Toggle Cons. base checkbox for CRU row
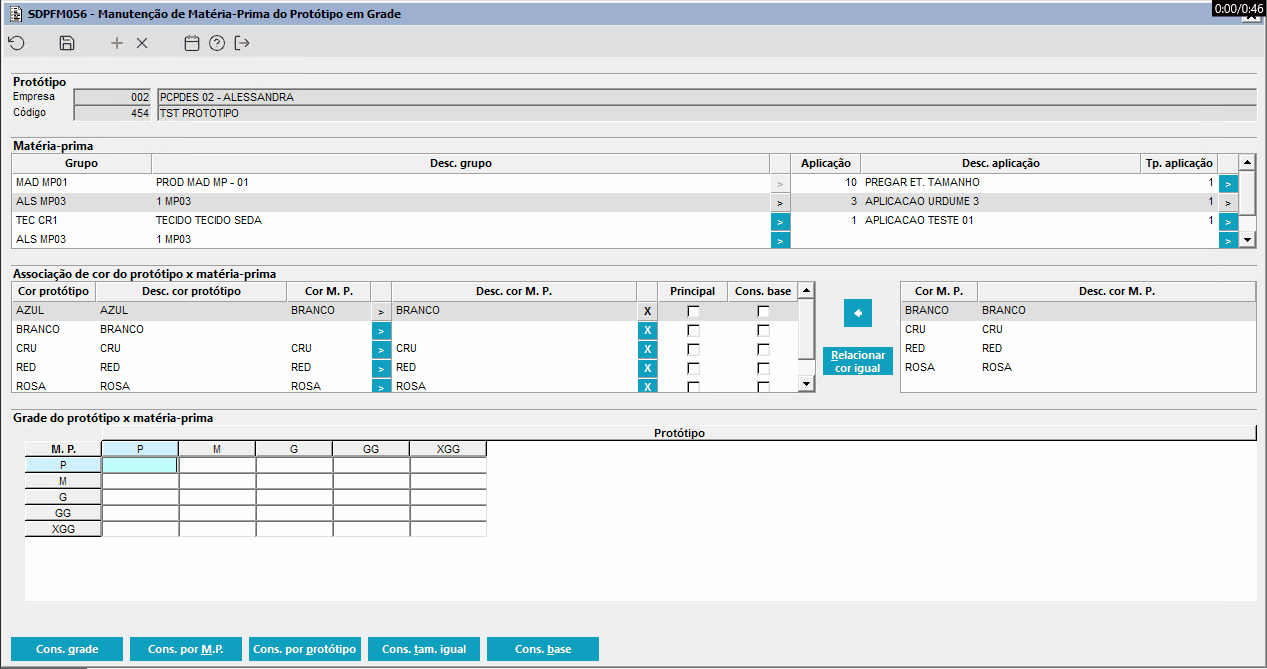The image size is (1267, 669). (763, 350)
